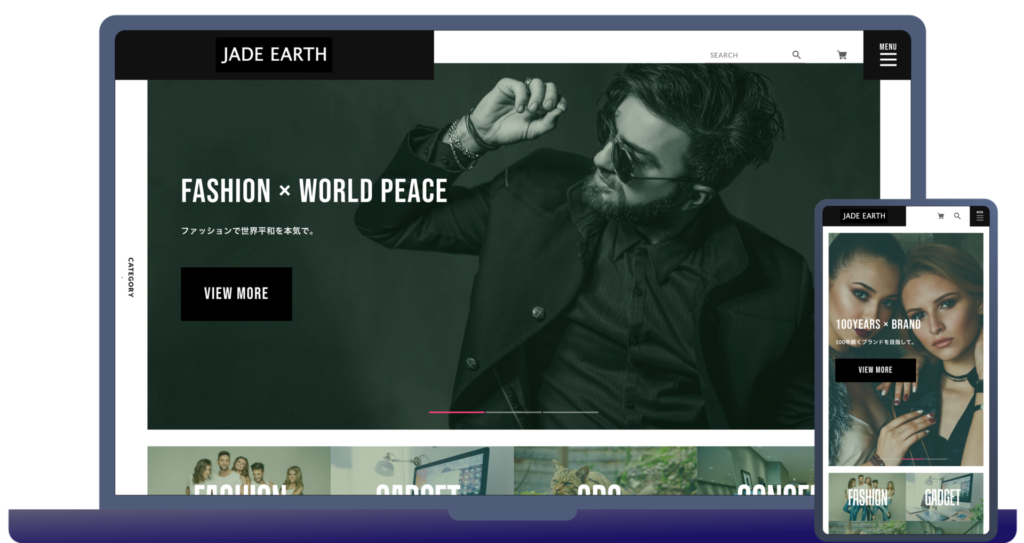Click the desktop search magnifier icon

tap(797, 55)
